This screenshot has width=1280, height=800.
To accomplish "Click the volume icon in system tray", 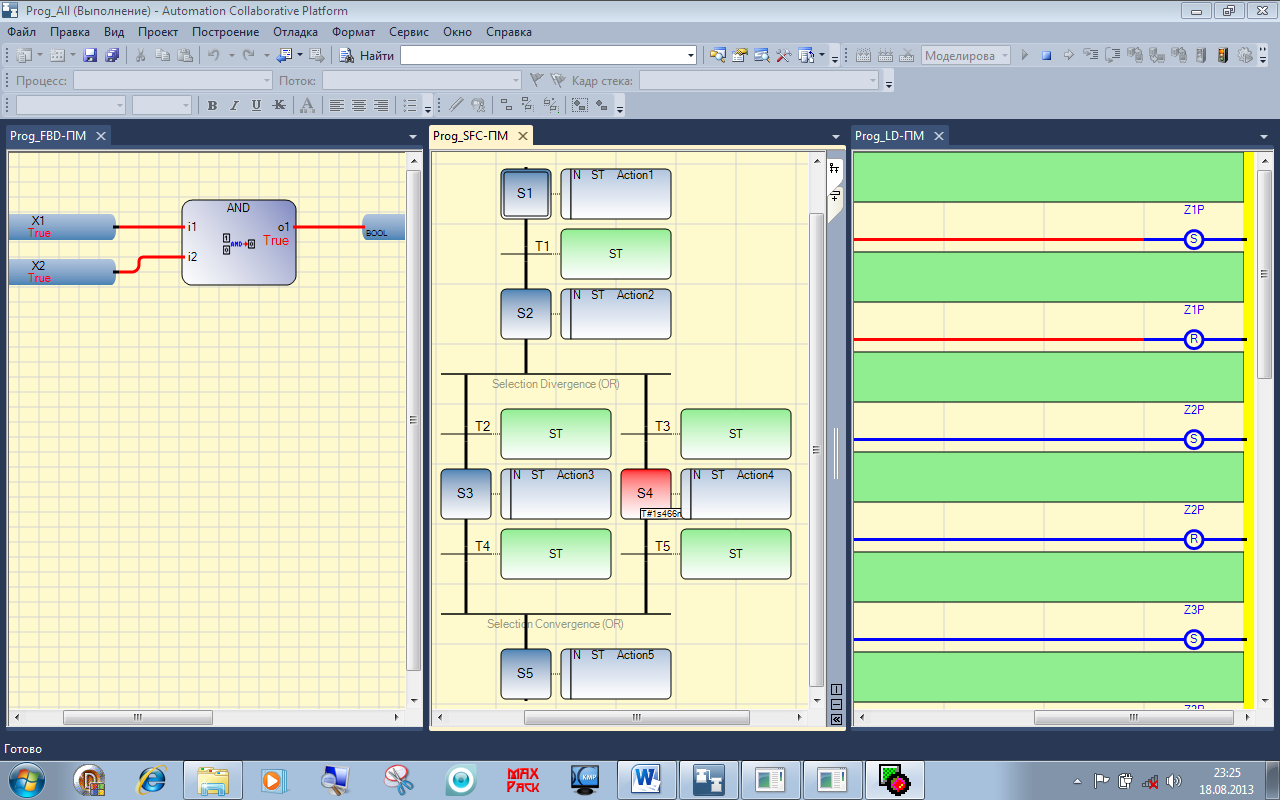I will [1174, 780].
